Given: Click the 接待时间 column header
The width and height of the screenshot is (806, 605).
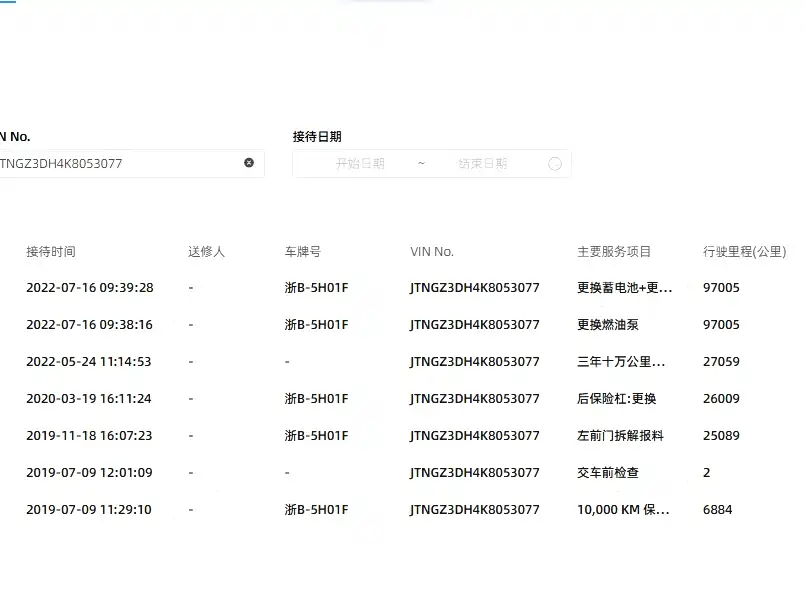Looking at the screenshot, I should (51, 252).
